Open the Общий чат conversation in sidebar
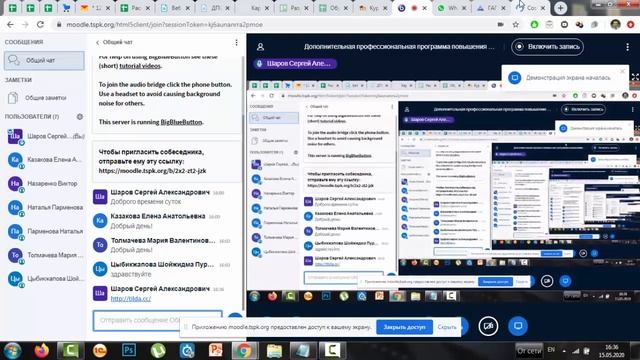640x360 pixels. point(44,60)
